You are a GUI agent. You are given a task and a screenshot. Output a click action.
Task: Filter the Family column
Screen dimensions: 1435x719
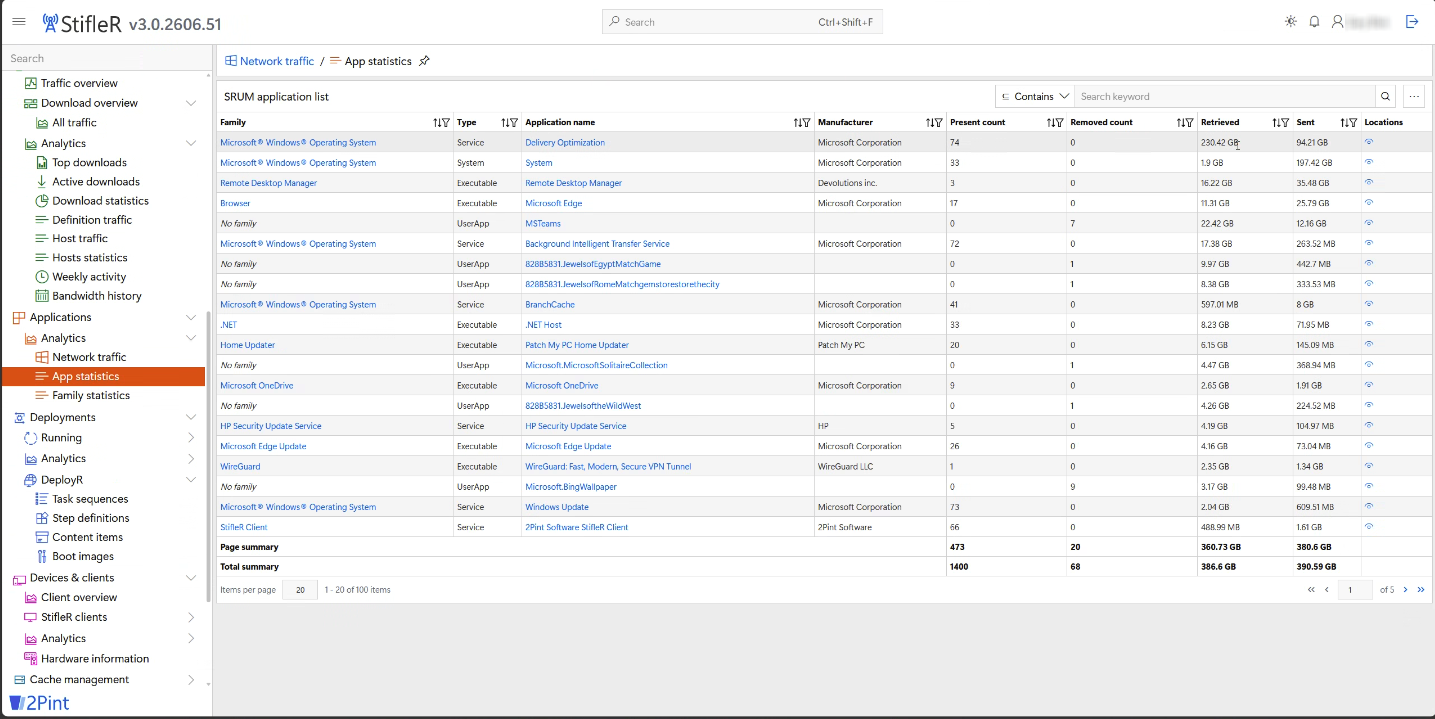pyautogui.click(x=446, y=123)
